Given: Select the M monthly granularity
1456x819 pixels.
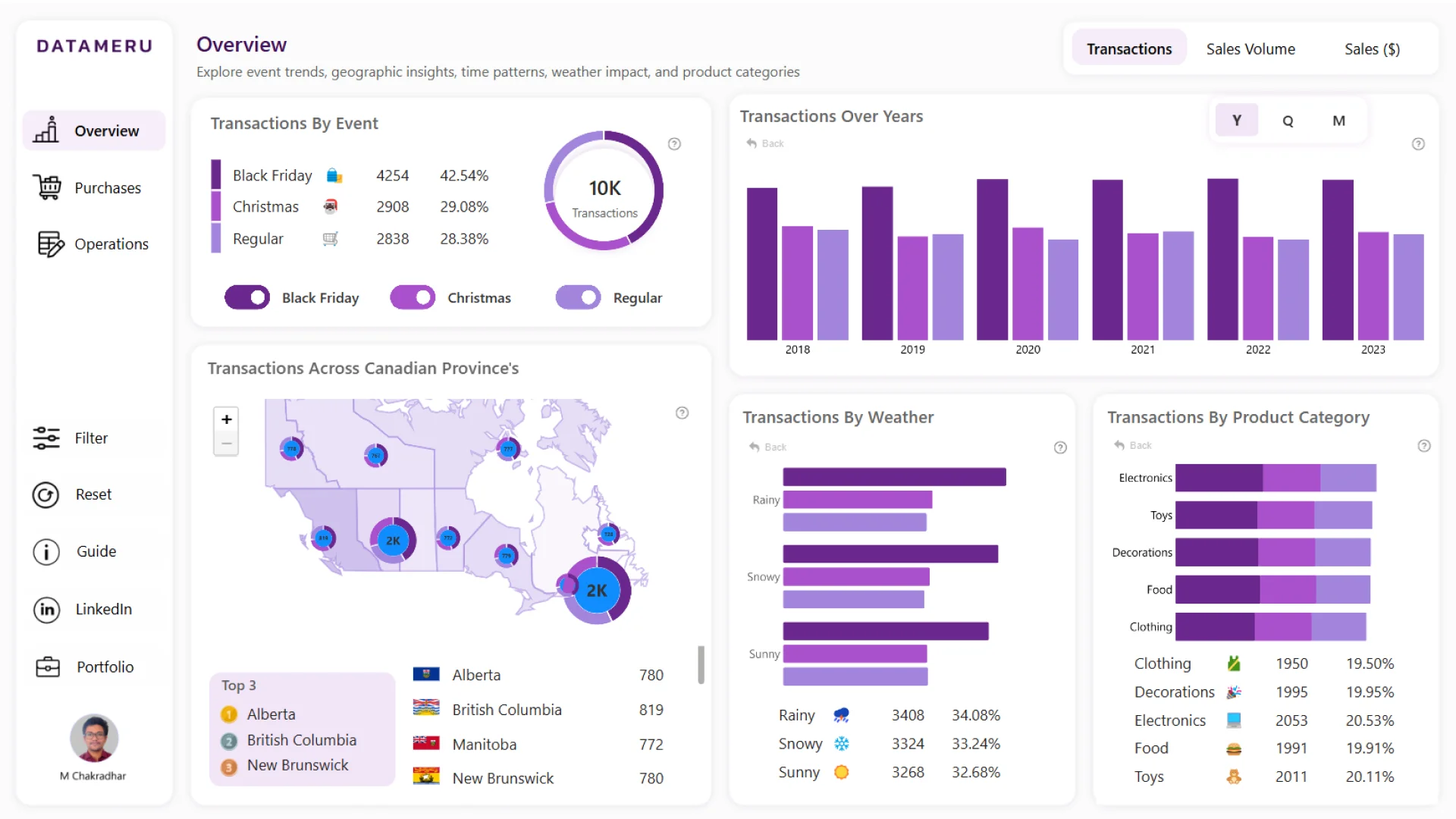Looking at the screenshot, I should 1339,121.
